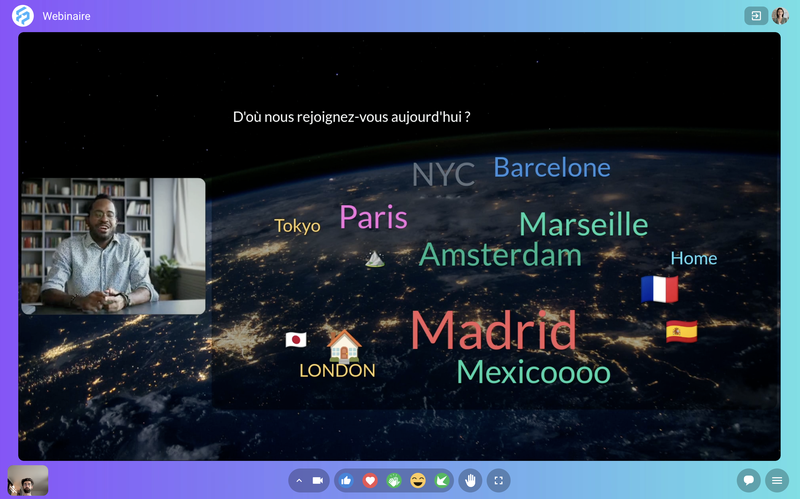
Task: Send the green clapping hands reaction
Action: pos(394,481)
